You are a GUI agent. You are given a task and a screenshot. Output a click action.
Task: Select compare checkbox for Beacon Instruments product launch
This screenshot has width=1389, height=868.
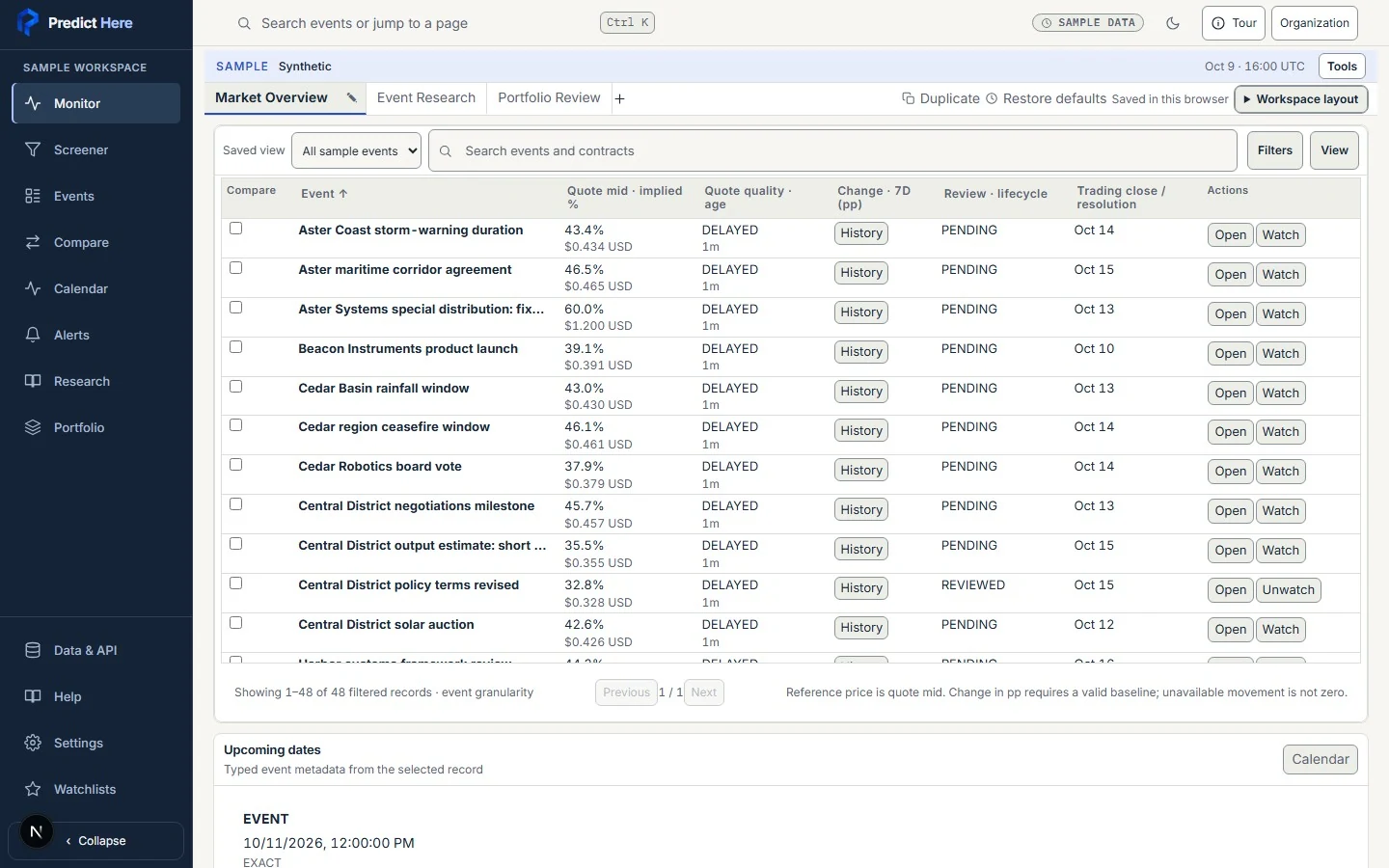coord(236,347)
